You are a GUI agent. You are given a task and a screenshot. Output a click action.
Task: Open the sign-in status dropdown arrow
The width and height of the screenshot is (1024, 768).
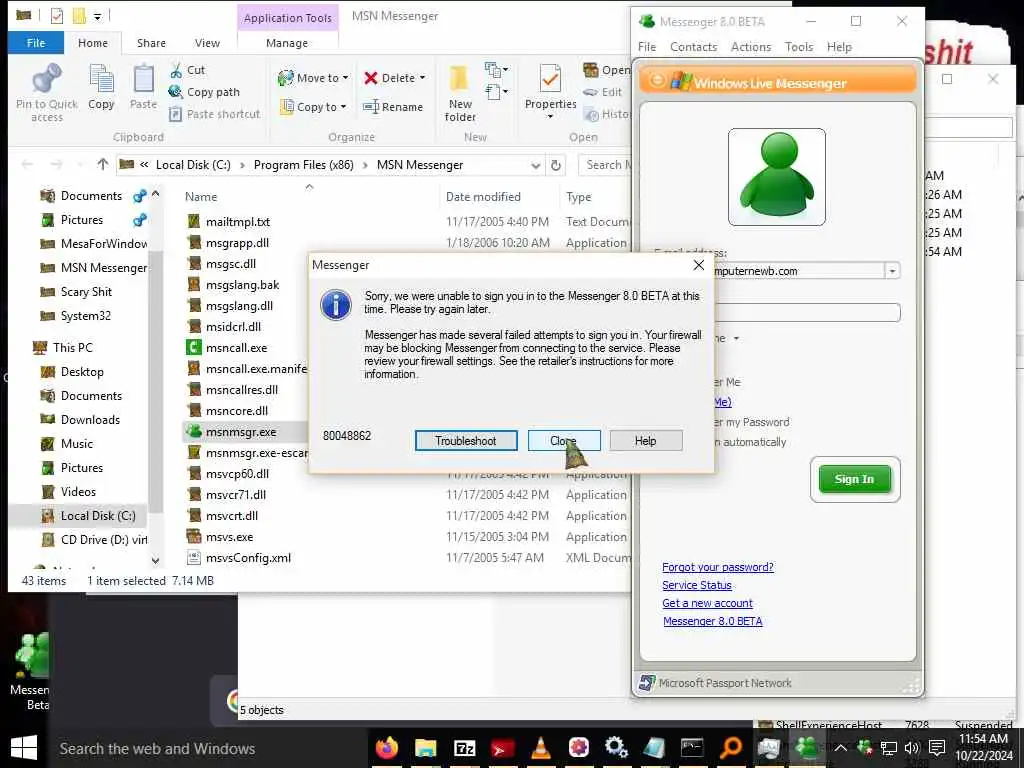[737, 338]
